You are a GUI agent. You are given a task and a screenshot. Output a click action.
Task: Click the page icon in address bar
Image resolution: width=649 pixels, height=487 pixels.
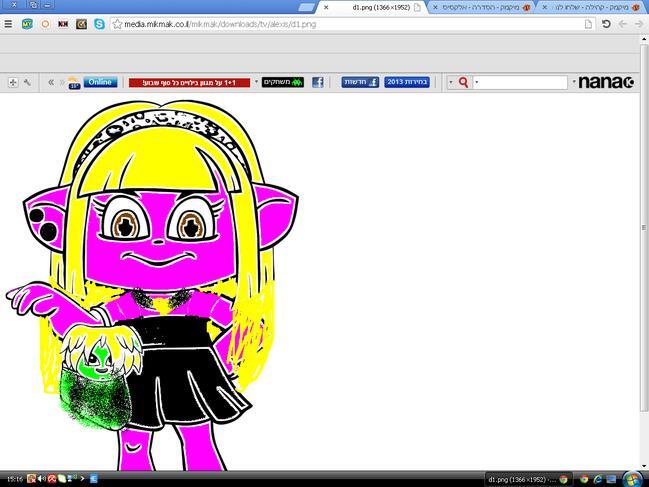point(588,24)
